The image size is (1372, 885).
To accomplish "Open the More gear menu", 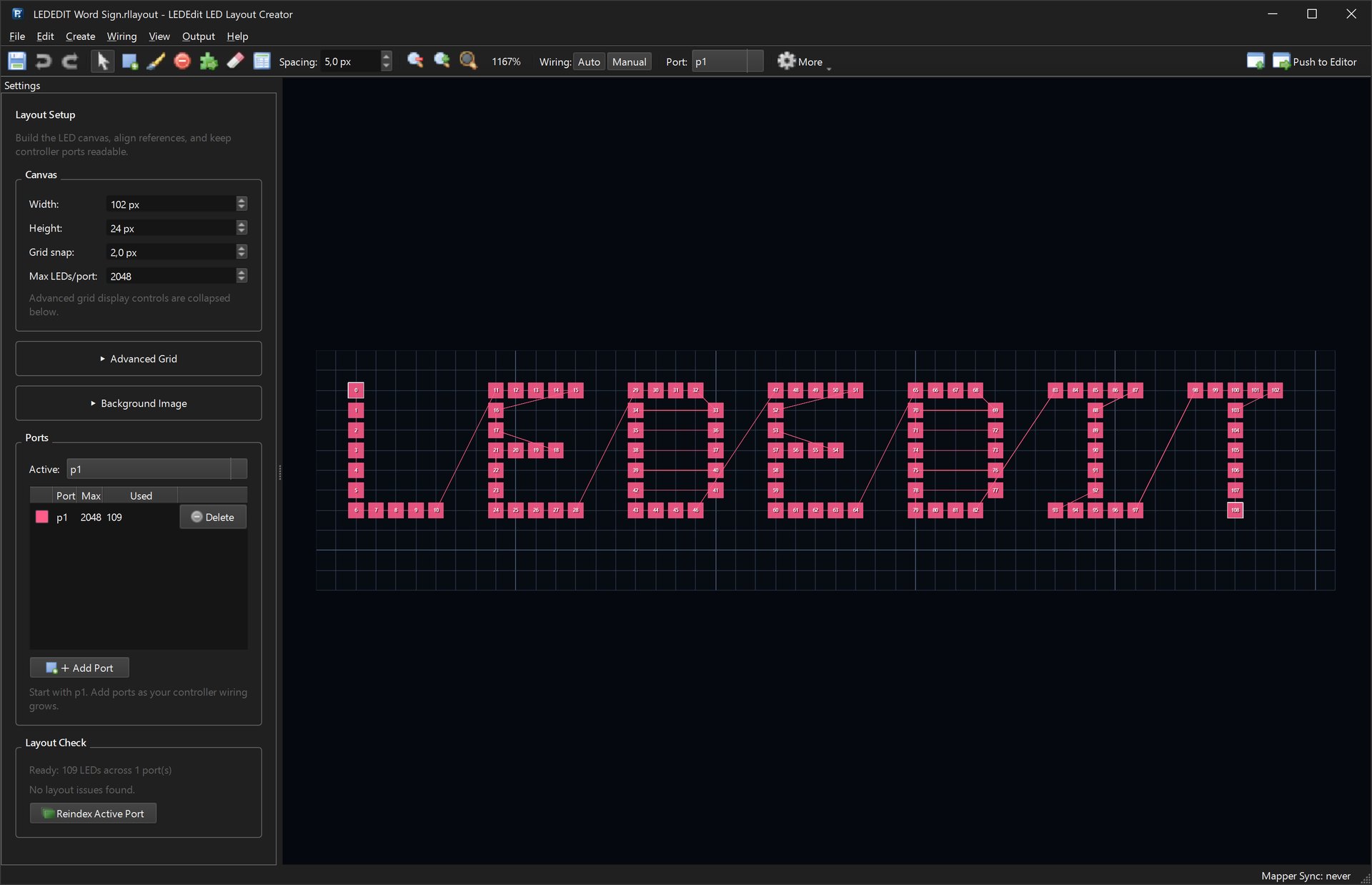I will [803, 61].
